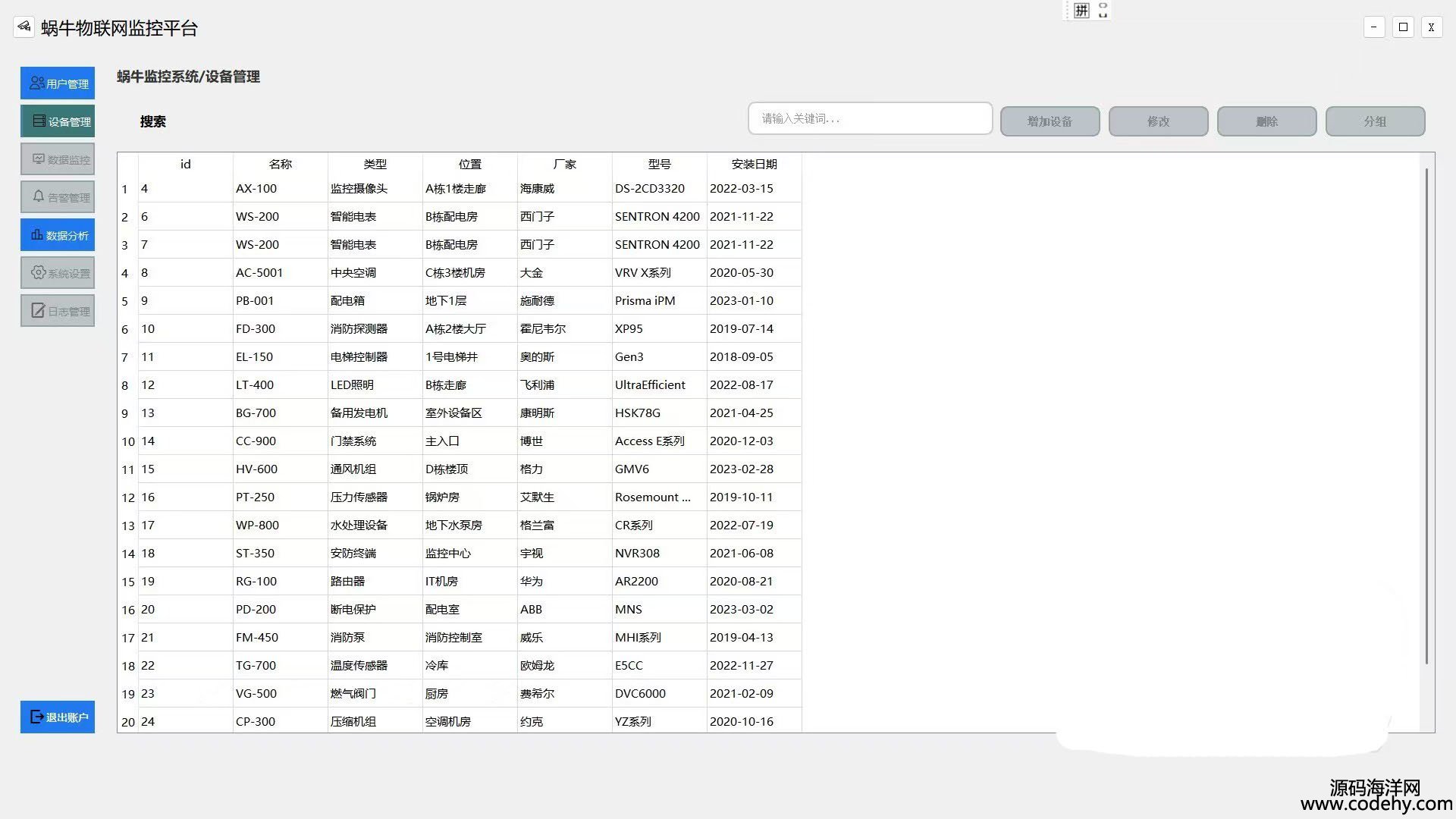Click the 分组 button

tap(1375, 121)
